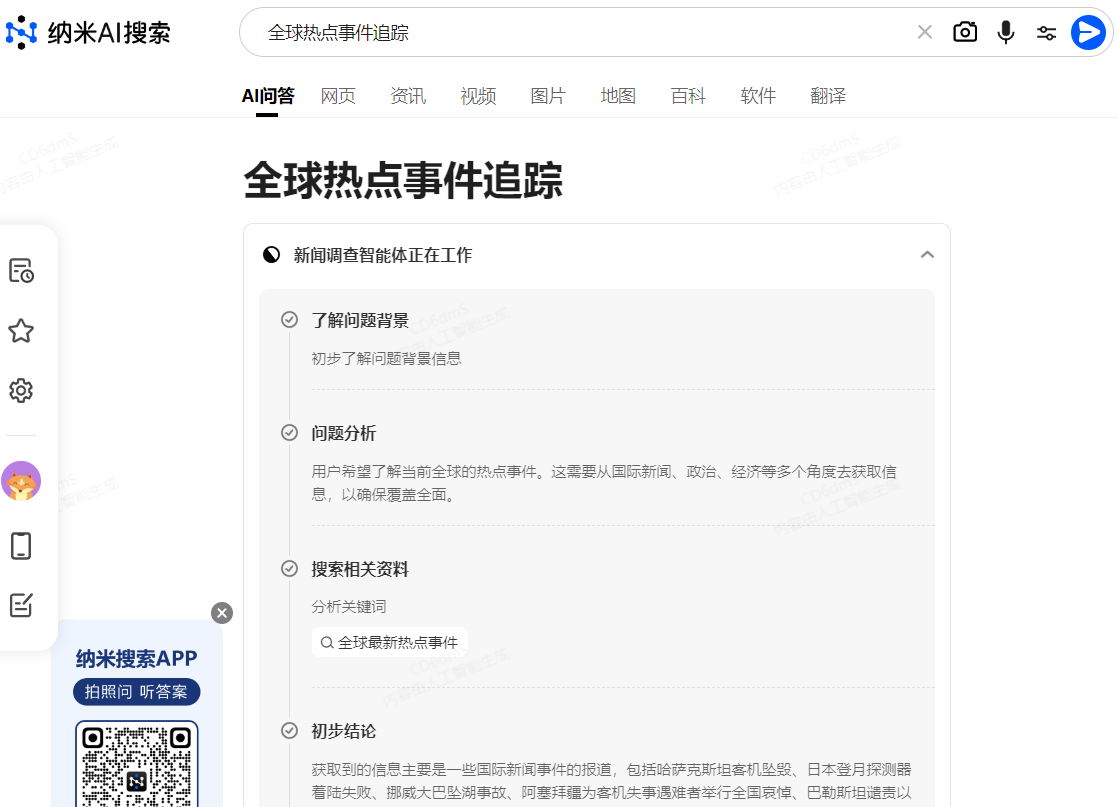Click the checkmark beside 初步结论

coord(290,731)
